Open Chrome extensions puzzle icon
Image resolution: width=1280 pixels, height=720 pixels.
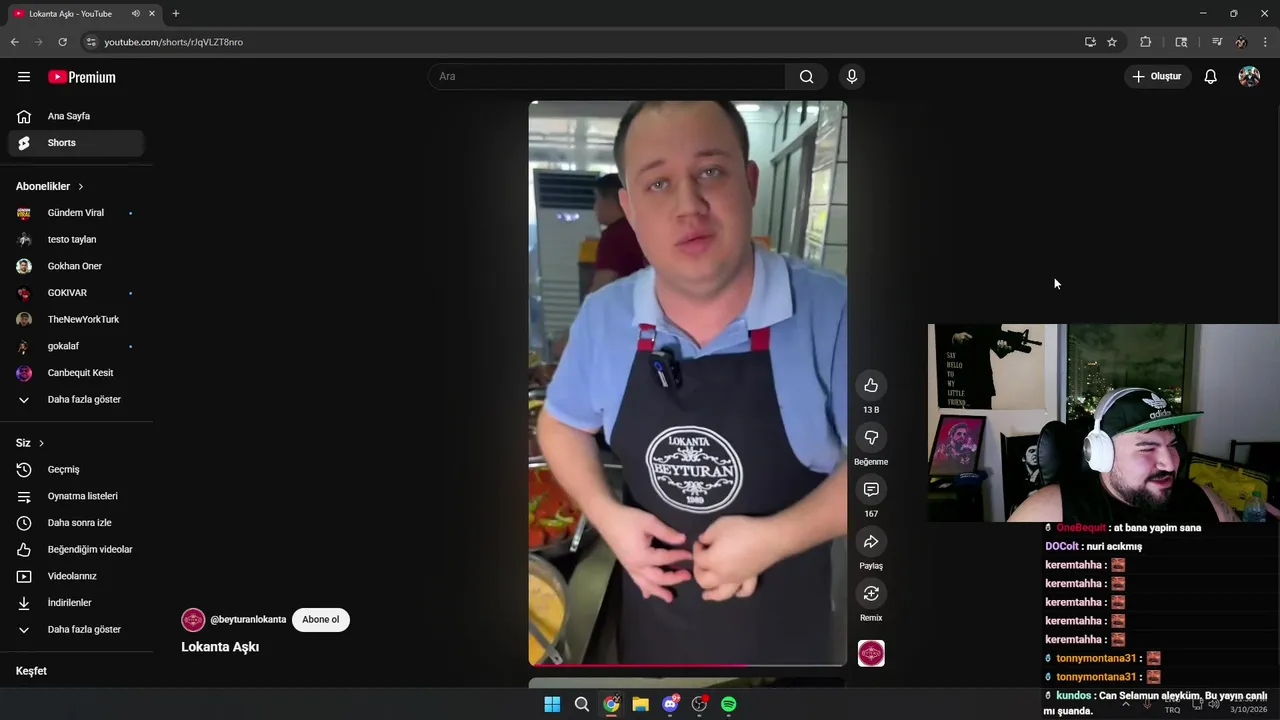(x=1146, y=42)
